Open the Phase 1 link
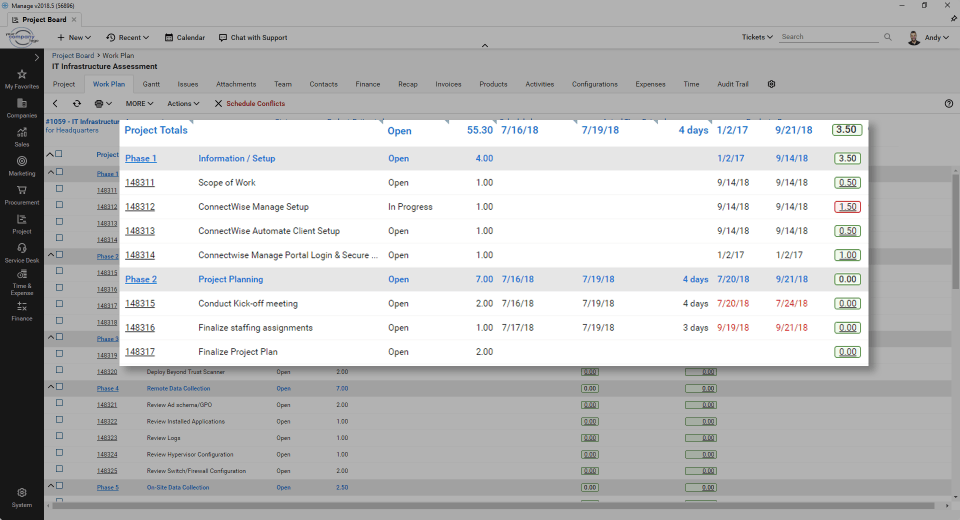 (141, 158)
